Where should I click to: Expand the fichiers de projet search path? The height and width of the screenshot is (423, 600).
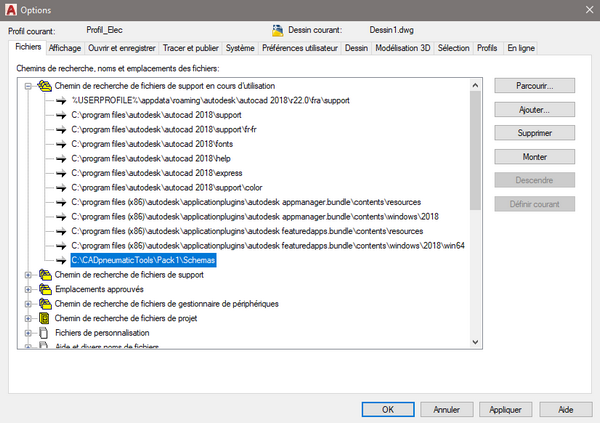[x=28, y=318]
